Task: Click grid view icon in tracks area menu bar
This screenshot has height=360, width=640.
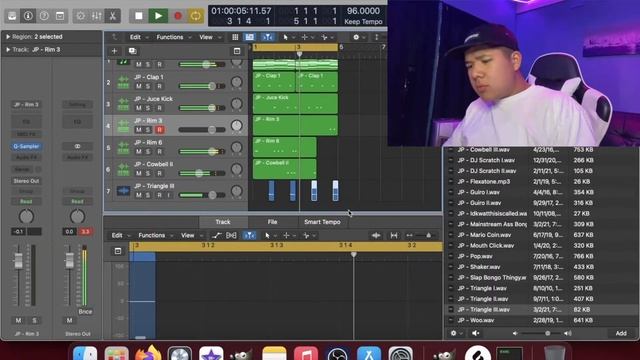Action: click(x=235, y=37)
